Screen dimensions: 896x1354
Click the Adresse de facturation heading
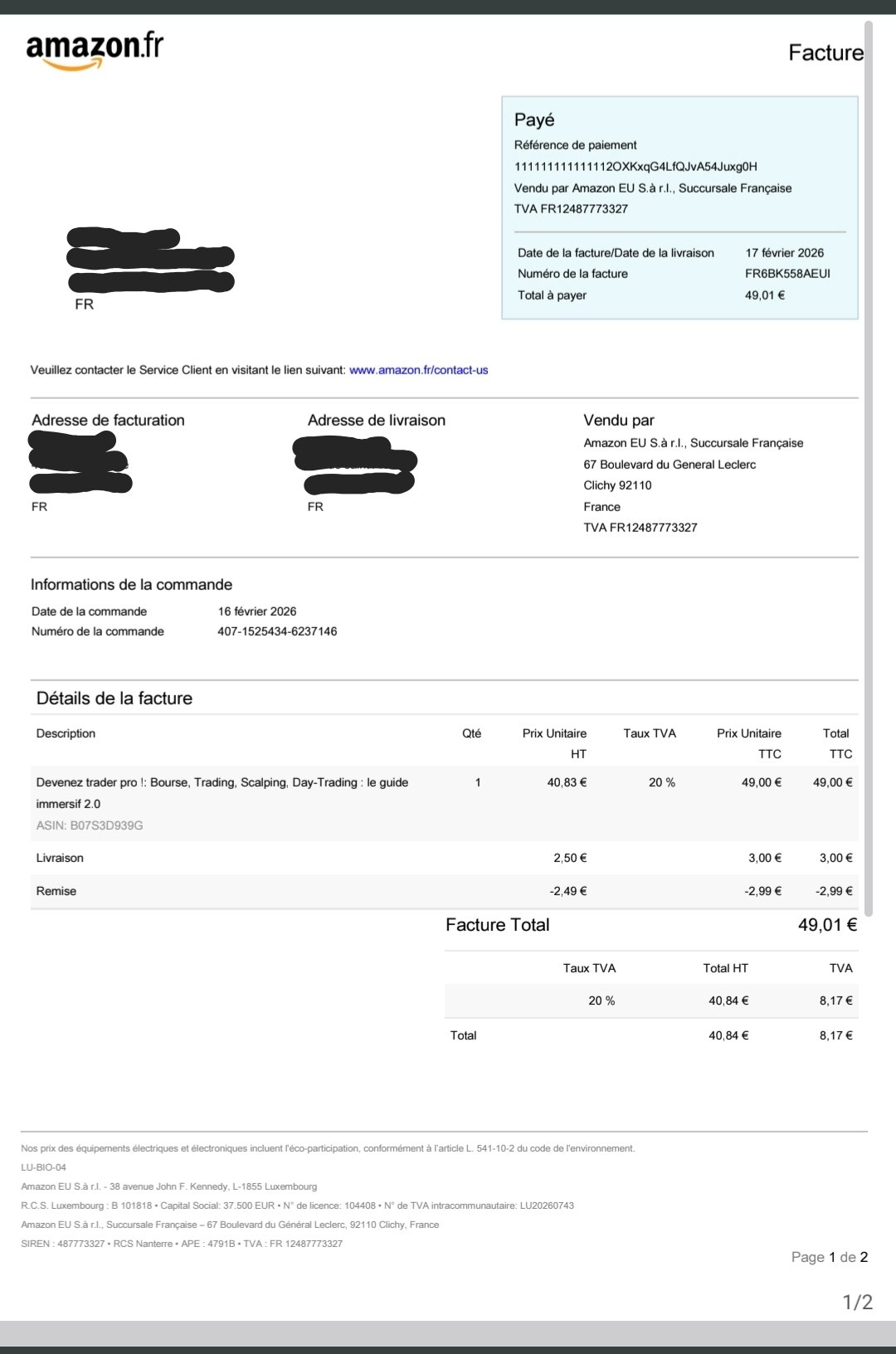tap(108, 421)
